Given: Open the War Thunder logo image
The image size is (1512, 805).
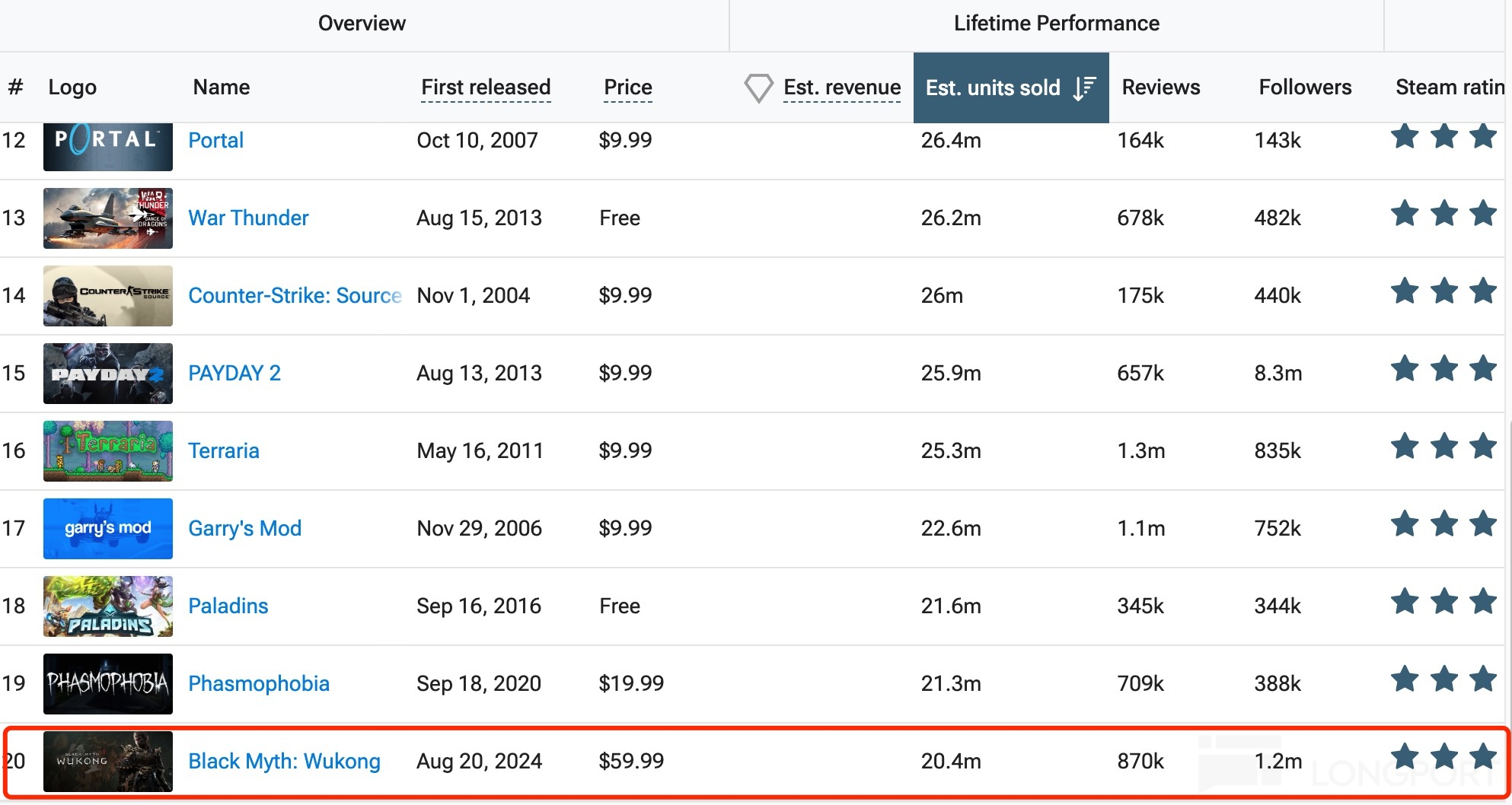Looking at the screenshot, I should [x=107, y=218].
